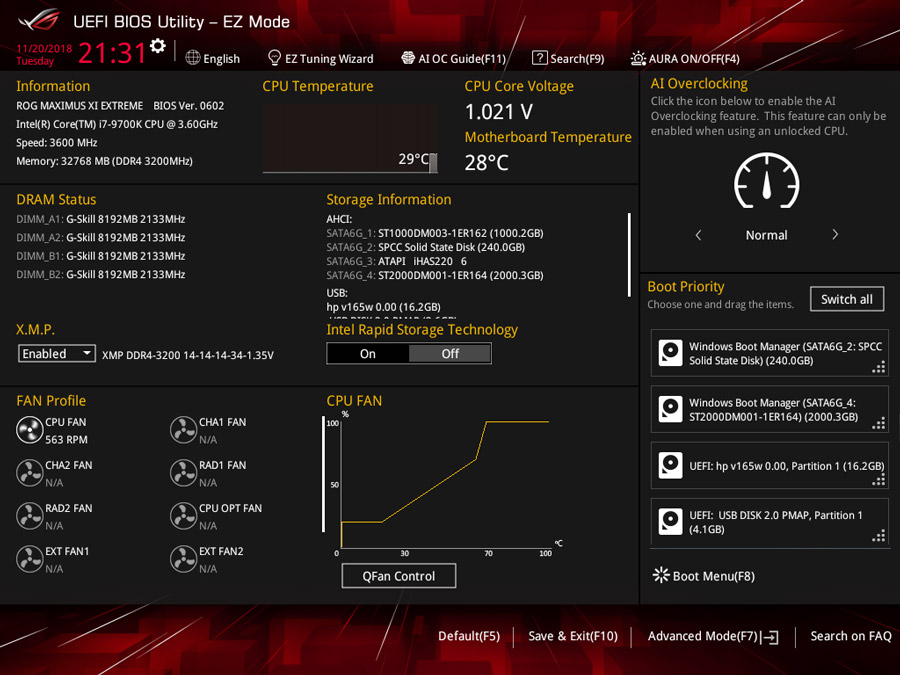Click right chevron in AI Overclocking mode
Screen dimensions: 900x675
(x=835, y=235)
